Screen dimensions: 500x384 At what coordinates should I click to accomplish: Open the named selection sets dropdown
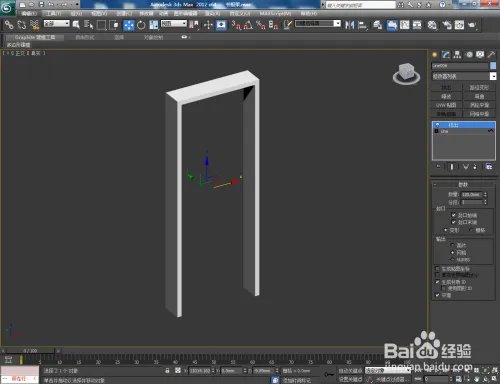point(318,24)
